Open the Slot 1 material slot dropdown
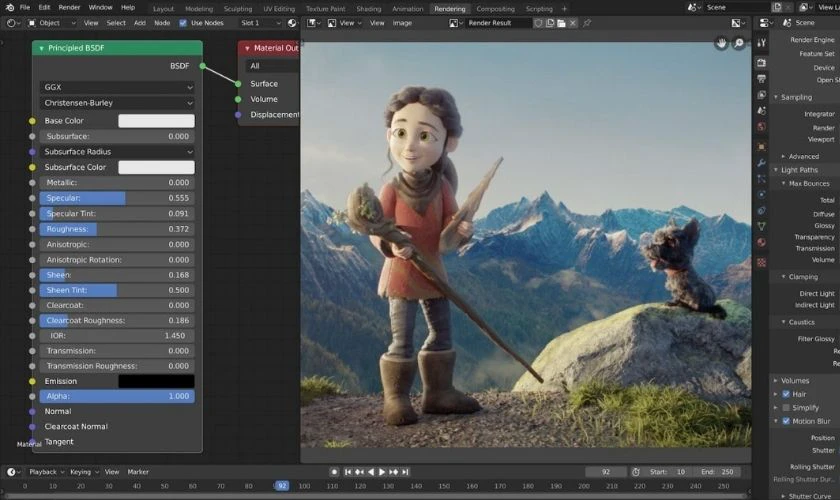Image resolution: width=840 pixels, height=500 pixels. [260, 23]
